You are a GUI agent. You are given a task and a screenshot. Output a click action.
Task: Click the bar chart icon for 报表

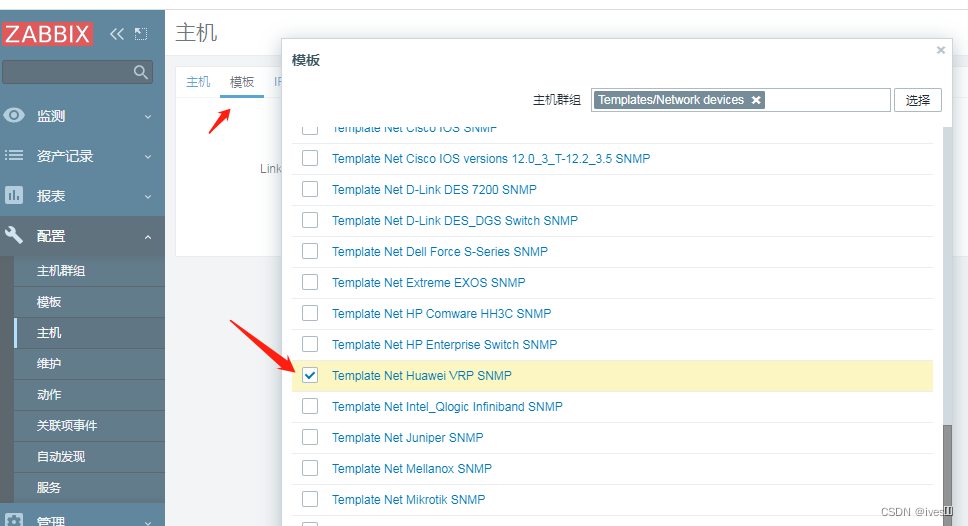point(14,196)
